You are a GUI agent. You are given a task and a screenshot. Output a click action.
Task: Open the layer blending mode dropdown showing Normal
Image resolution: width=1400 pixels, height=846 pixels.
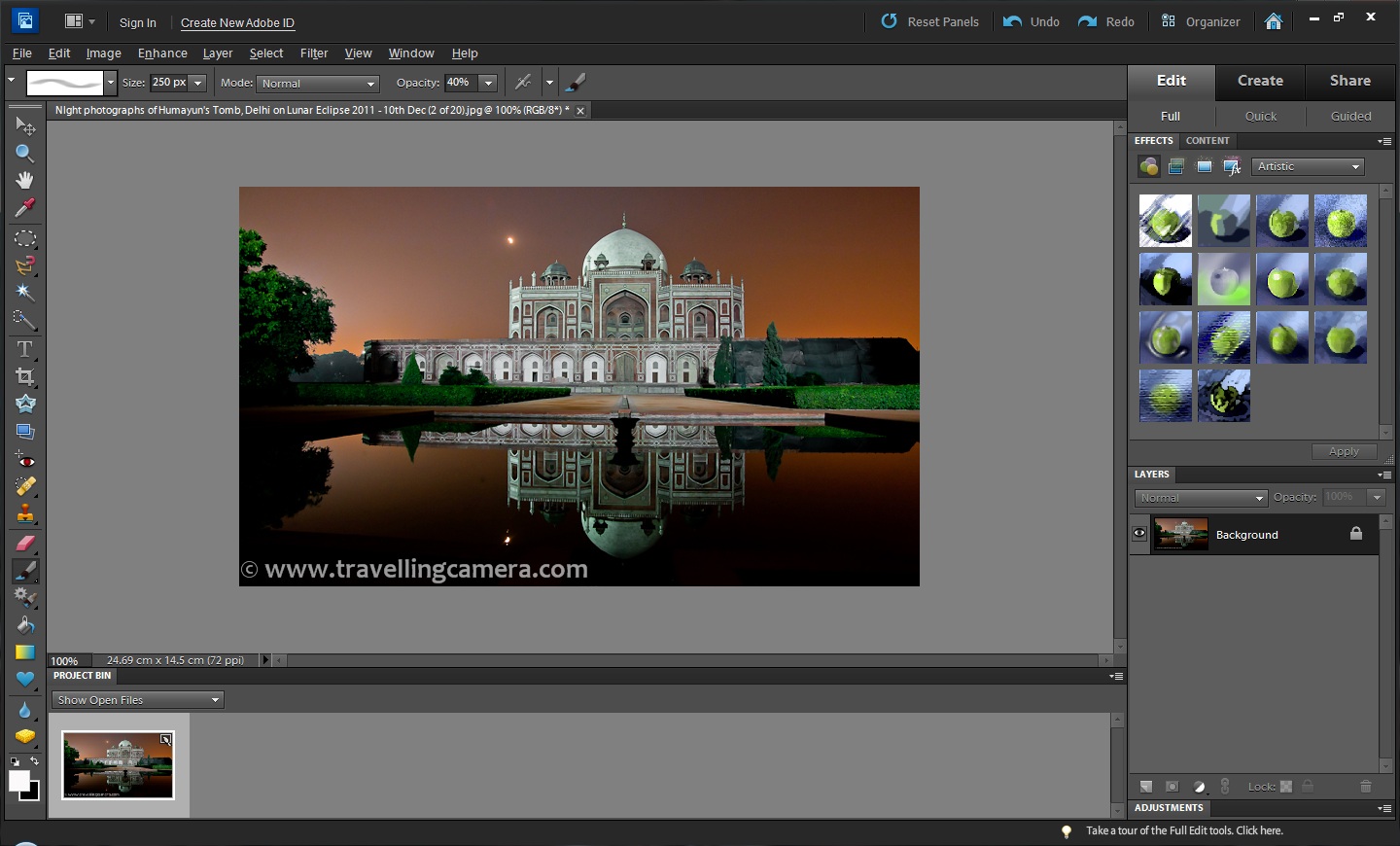click(1200, 497)
